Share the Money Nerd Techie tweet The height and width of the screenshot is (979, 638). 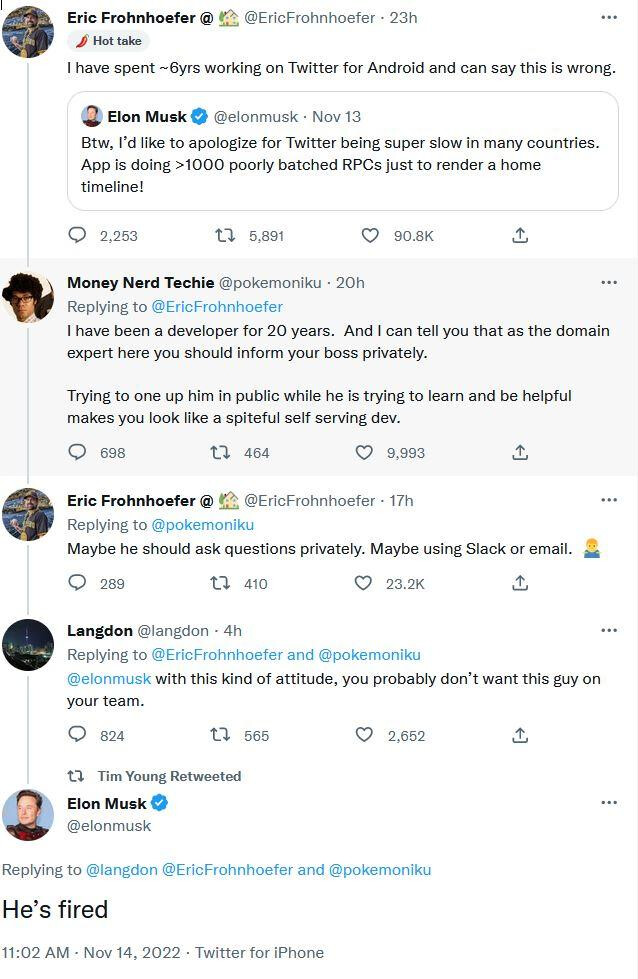pos(520,452)
